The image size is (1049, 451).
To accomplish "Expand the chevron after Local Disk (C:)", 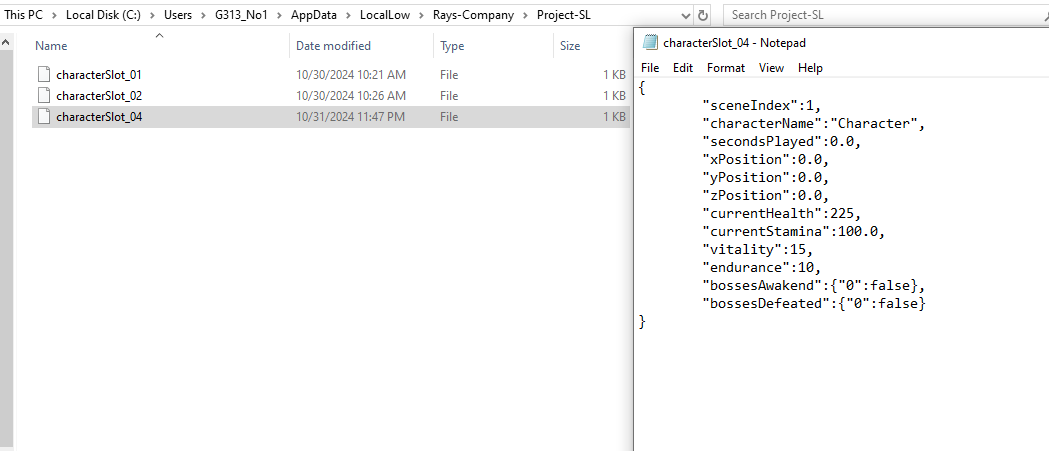I will tap(152, 15).
